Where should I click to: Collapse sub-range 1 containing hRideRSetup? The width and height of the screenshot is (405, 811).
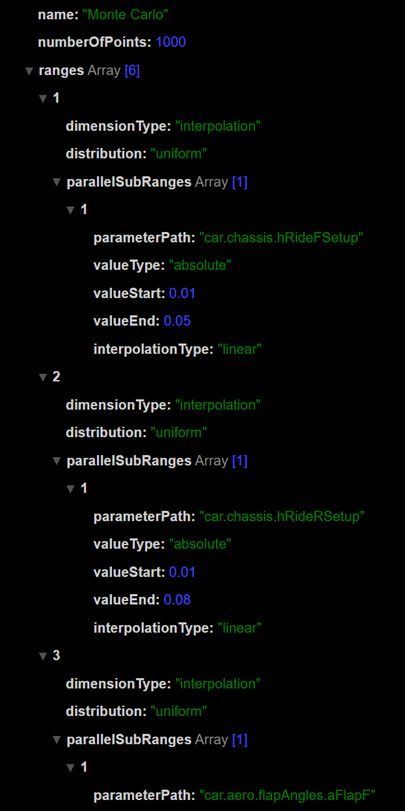pos(71,489)
